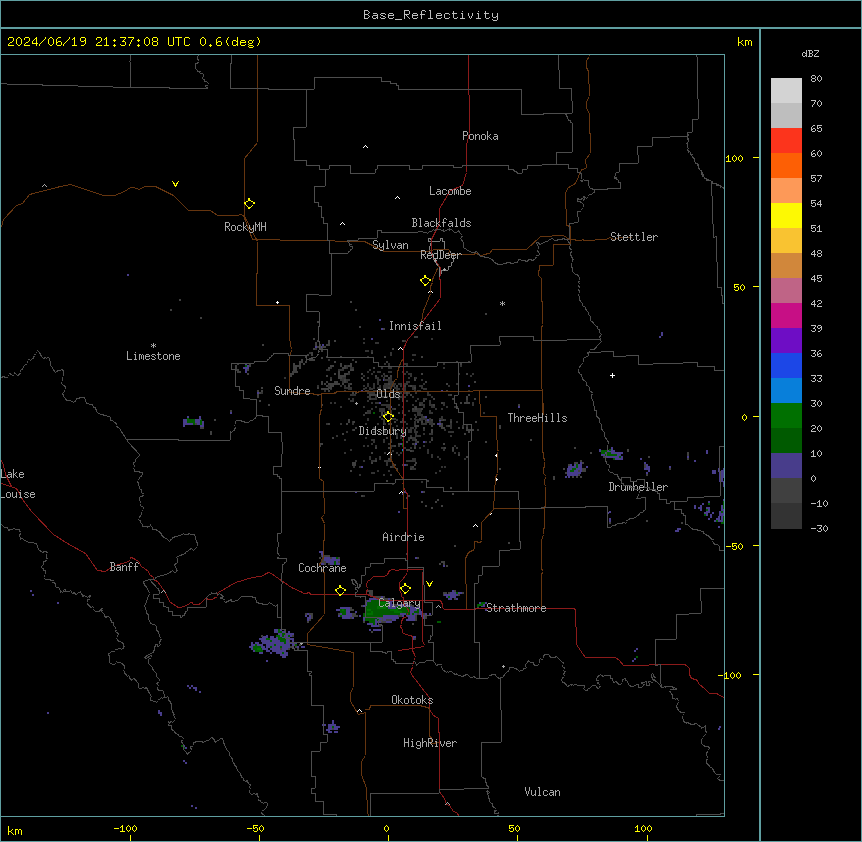Pick the brown 45-48 dBZ legend swatch
This screenshot has width=862, height=842.
[786, 265]
